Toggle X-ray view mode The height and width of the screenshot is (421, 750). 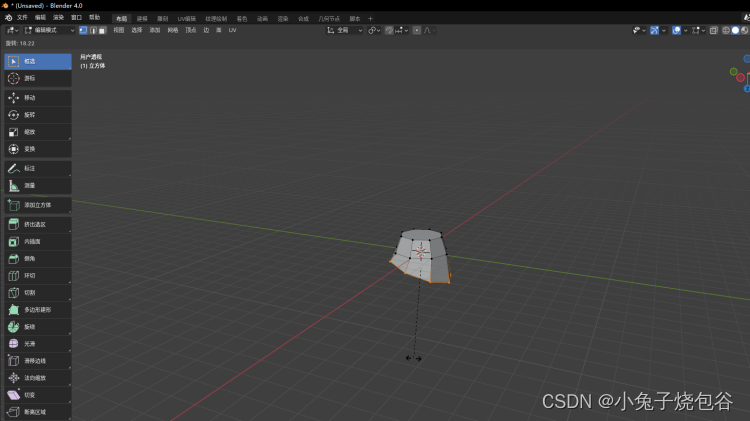click(714, 30)
